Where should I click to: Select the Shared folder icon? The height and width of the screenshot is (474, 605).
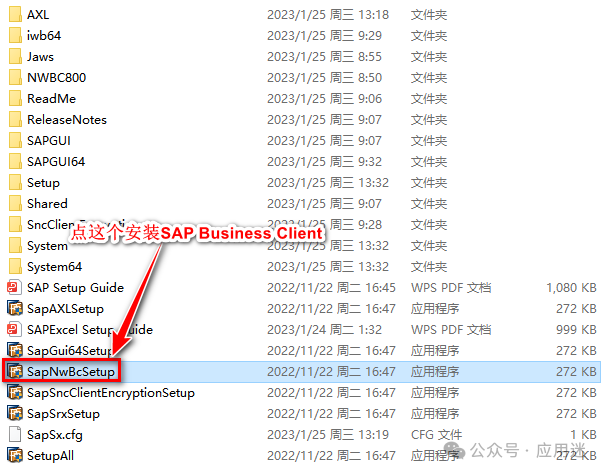coord(15,203)
